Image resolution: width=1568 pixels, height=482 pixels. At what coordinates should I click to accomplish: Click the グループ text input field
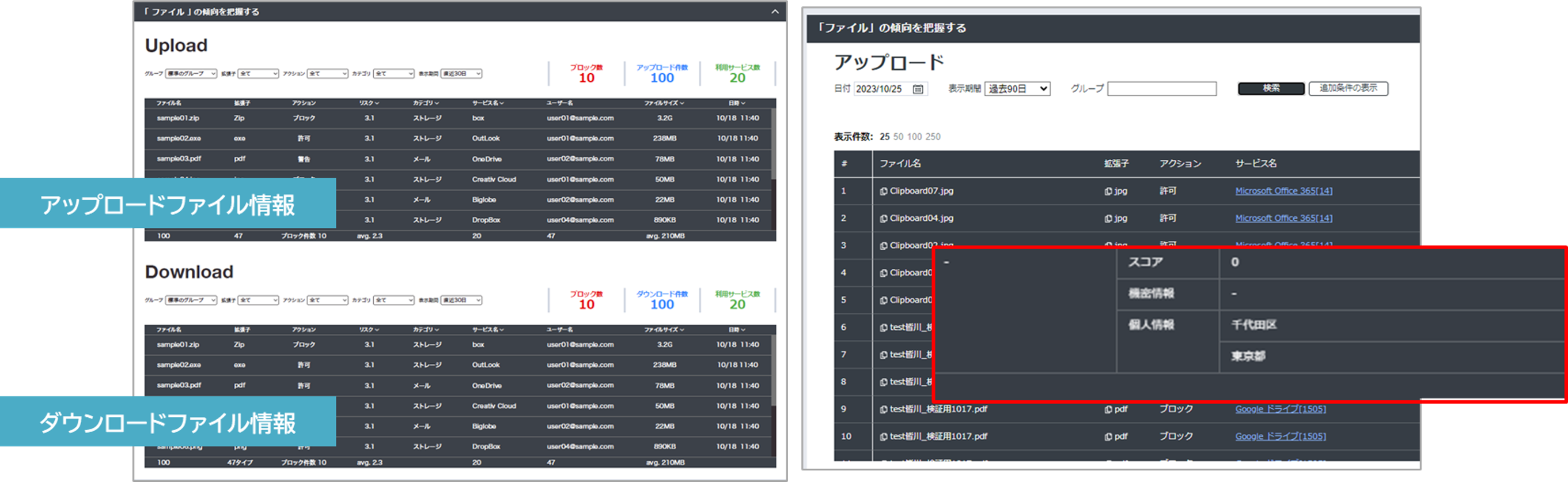pos(1161,89)
